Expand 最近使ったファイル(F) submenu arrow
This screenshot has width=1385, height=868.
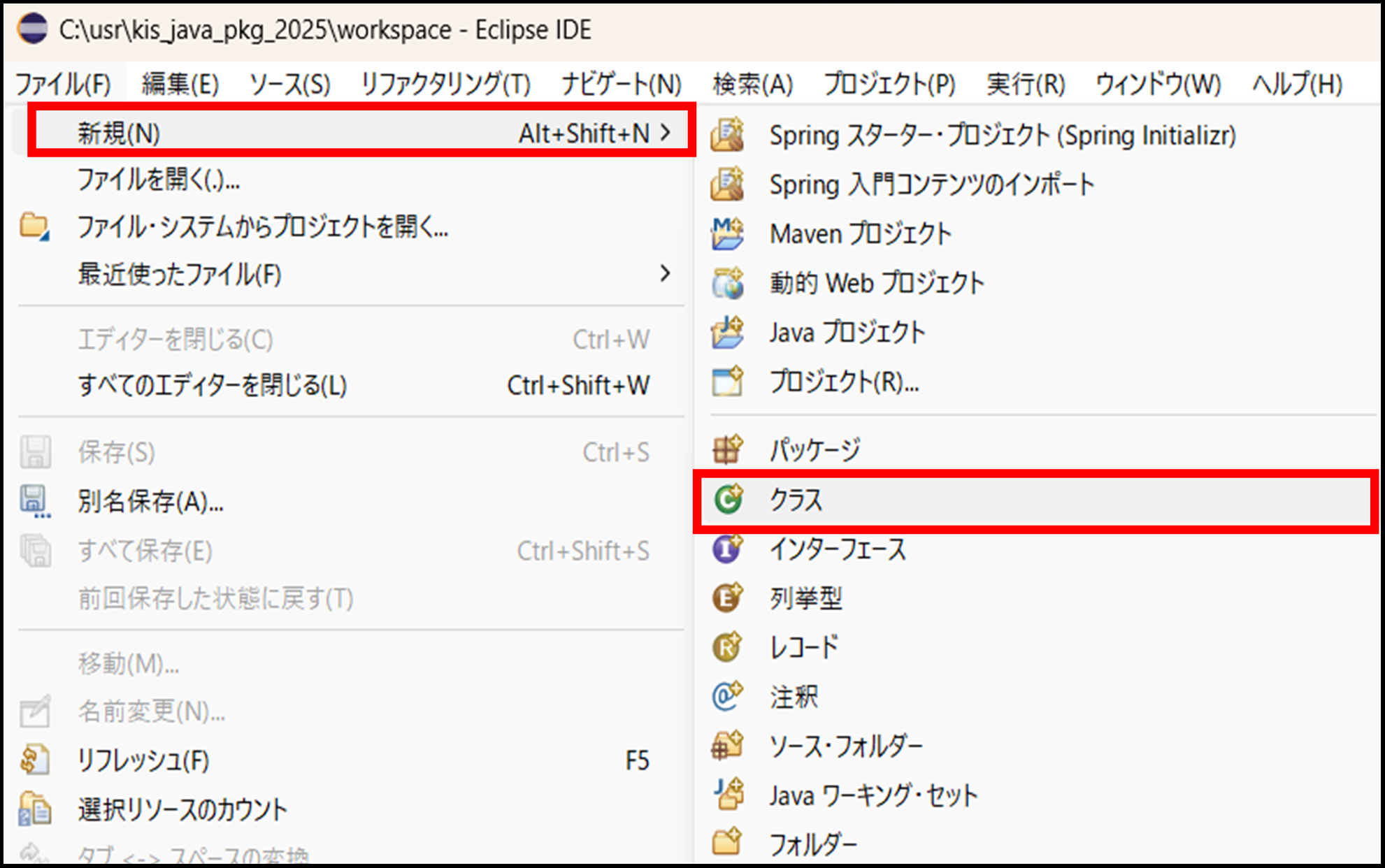point(665,273)
